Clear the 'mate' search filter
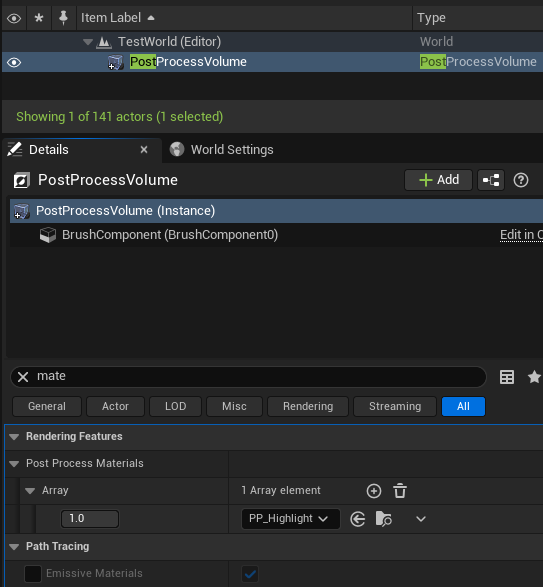 coord(23,377)
